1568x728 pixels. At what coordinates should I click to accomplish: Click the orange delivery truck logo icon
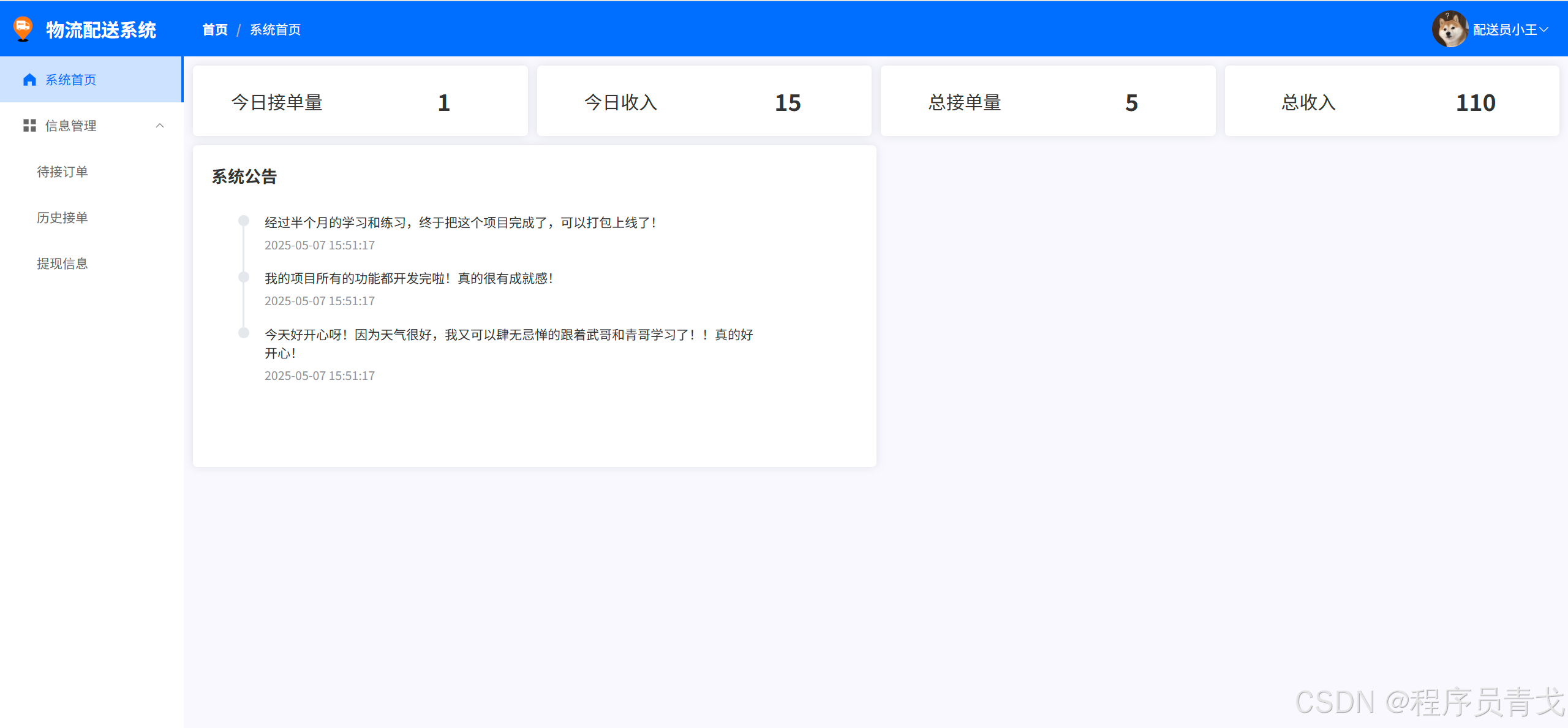click(23, 28)
